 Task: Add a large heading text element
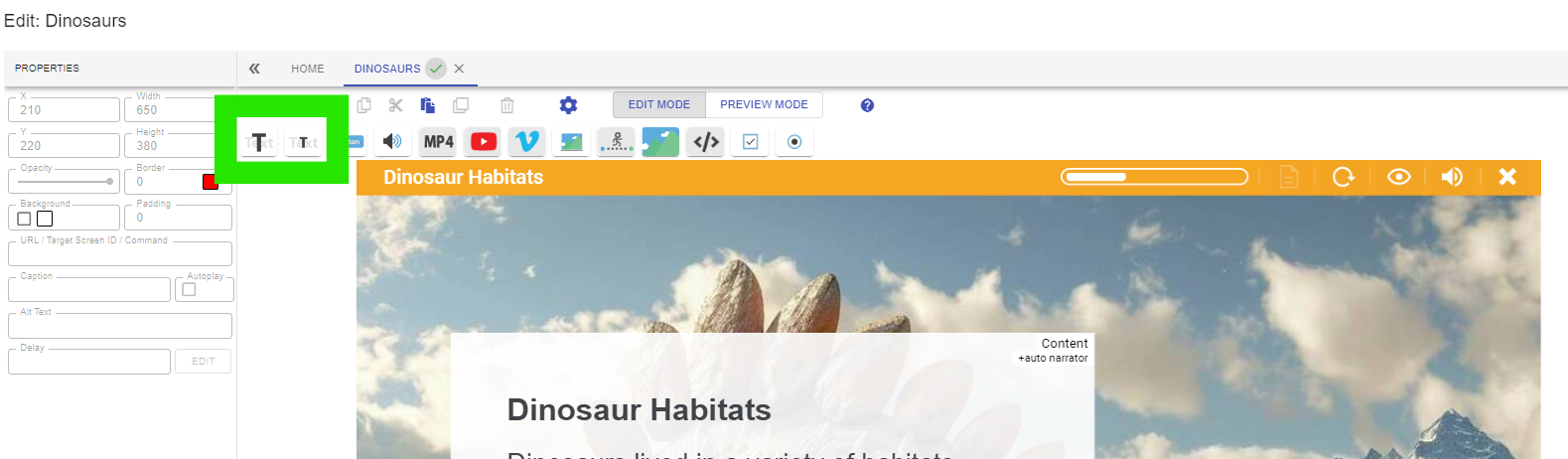[258, 142]
